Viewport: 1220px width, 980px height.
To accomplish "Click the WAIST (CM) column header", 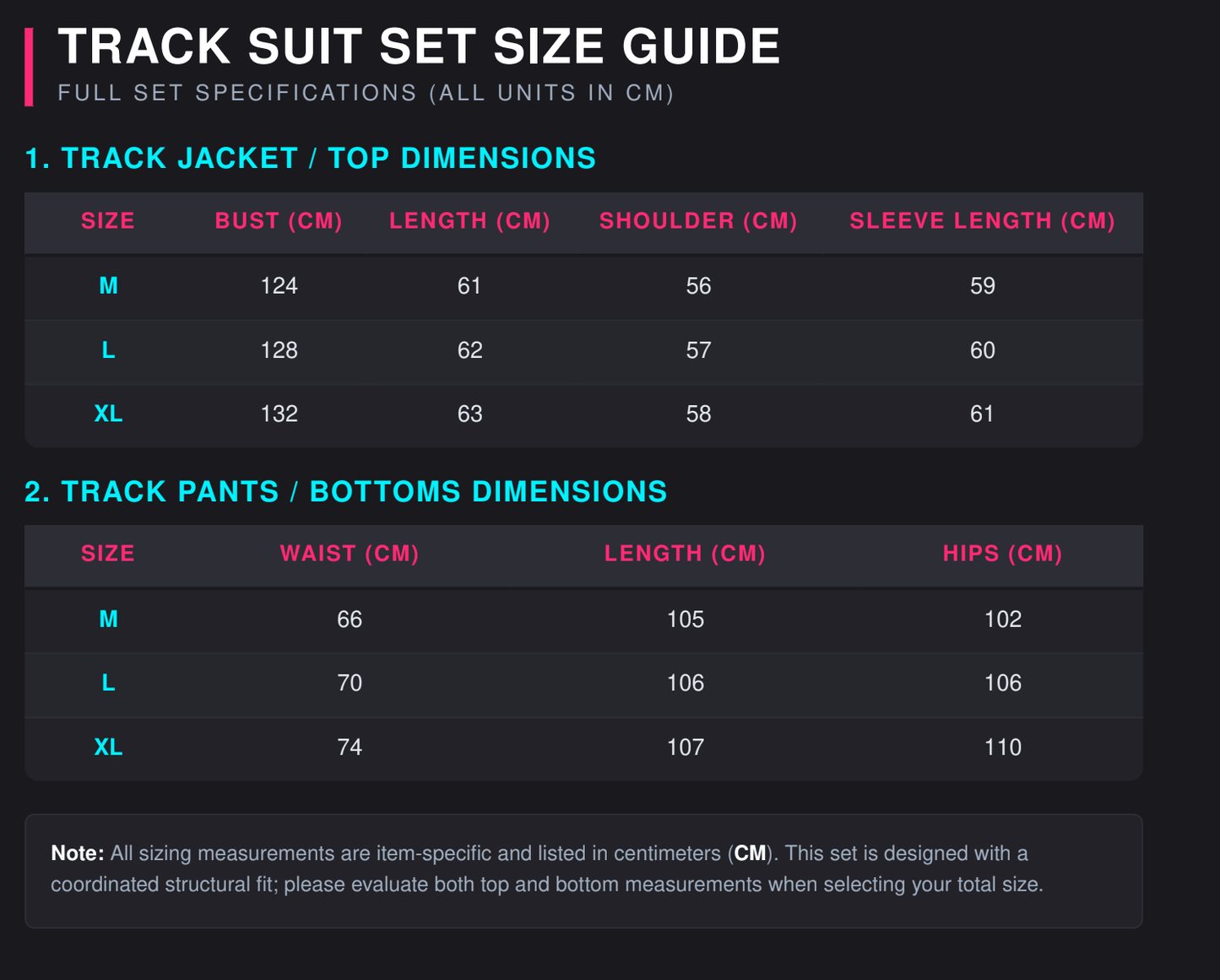I will 350,554.
